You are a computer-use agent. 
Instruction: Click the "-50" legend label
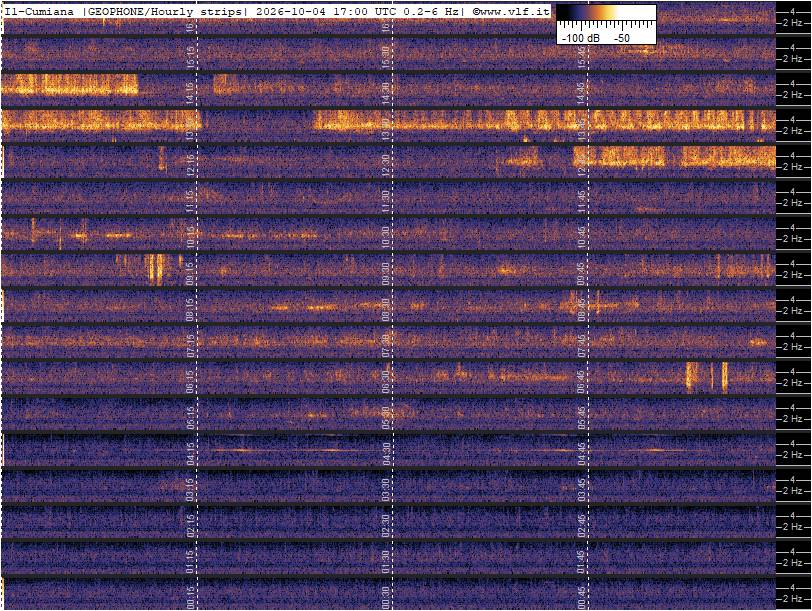tap(621, 38)
